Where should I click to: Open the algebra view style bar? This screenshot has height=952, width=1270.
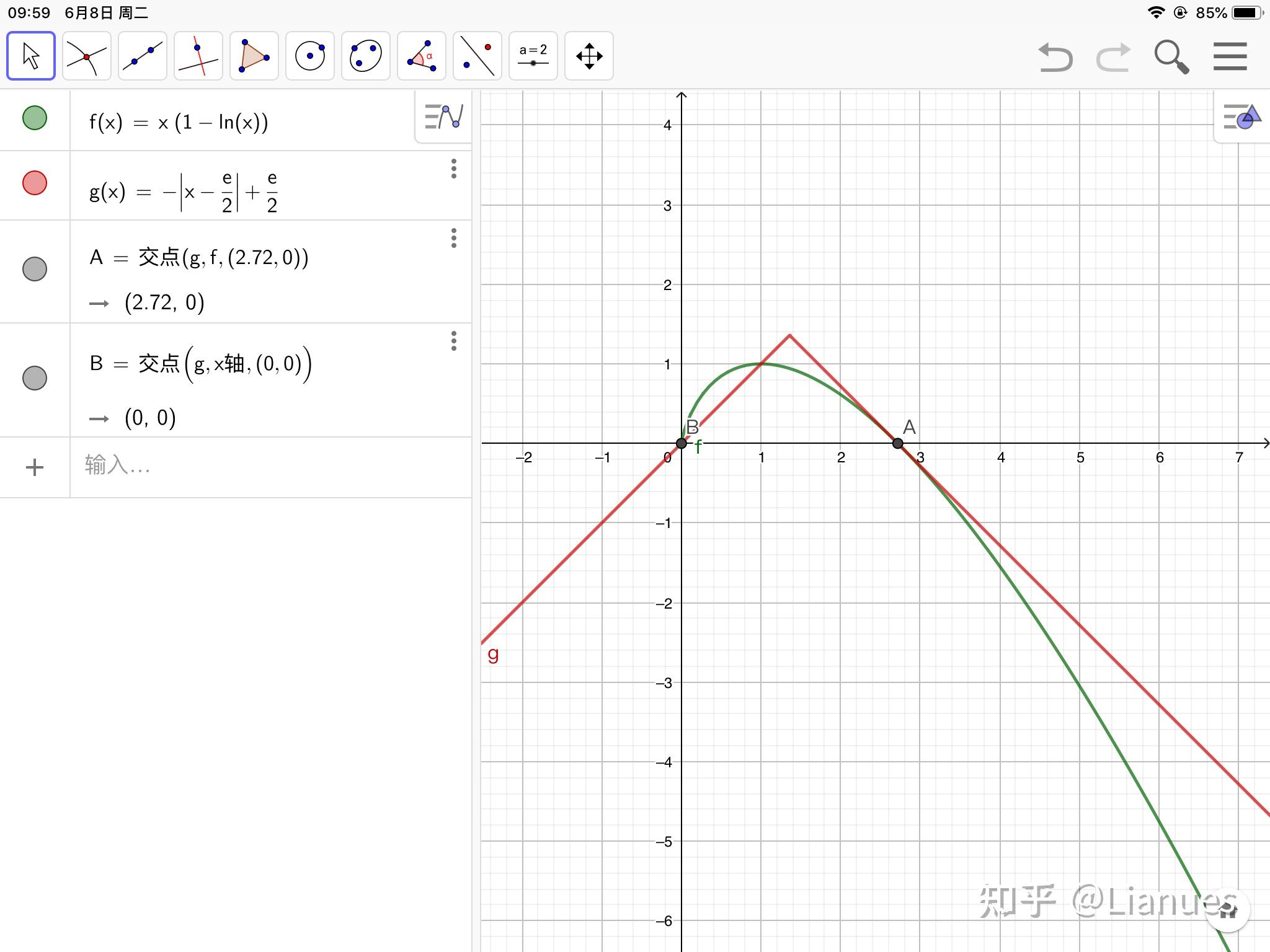[443, 117]
